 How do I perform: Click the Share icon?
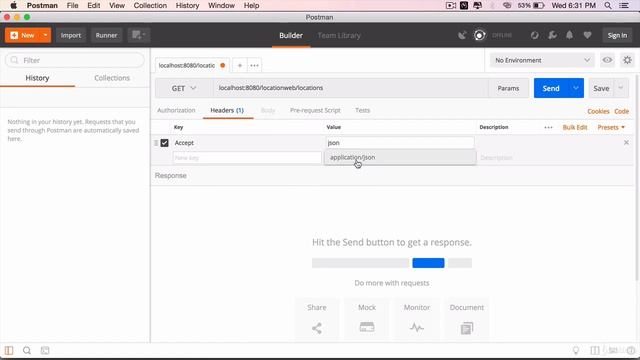tap(317, 328)
